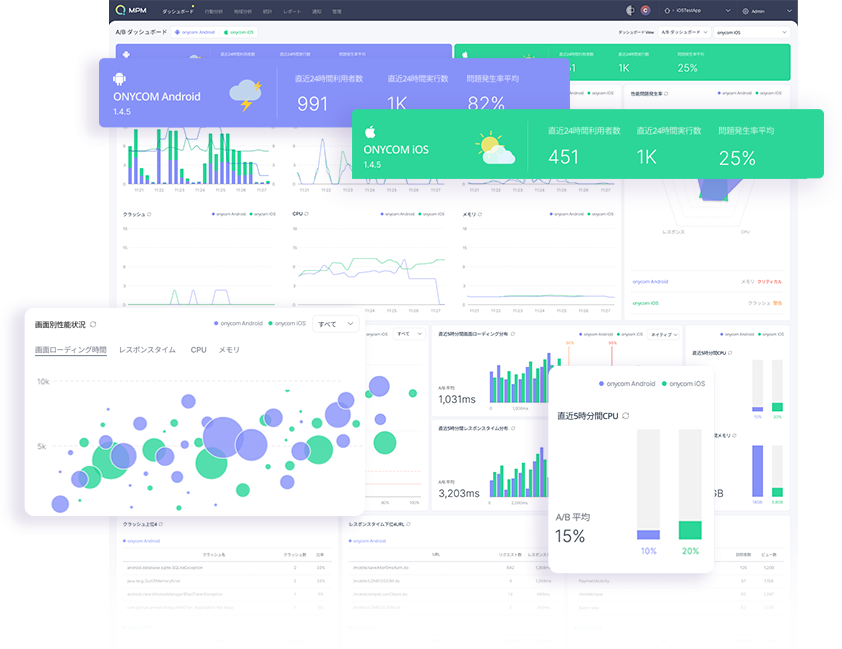The image size is (842, 649).
Task: Open the すべて dropdown in 画面別性能状況 panel
Action: pyautogui.click(x=336, y=324)
